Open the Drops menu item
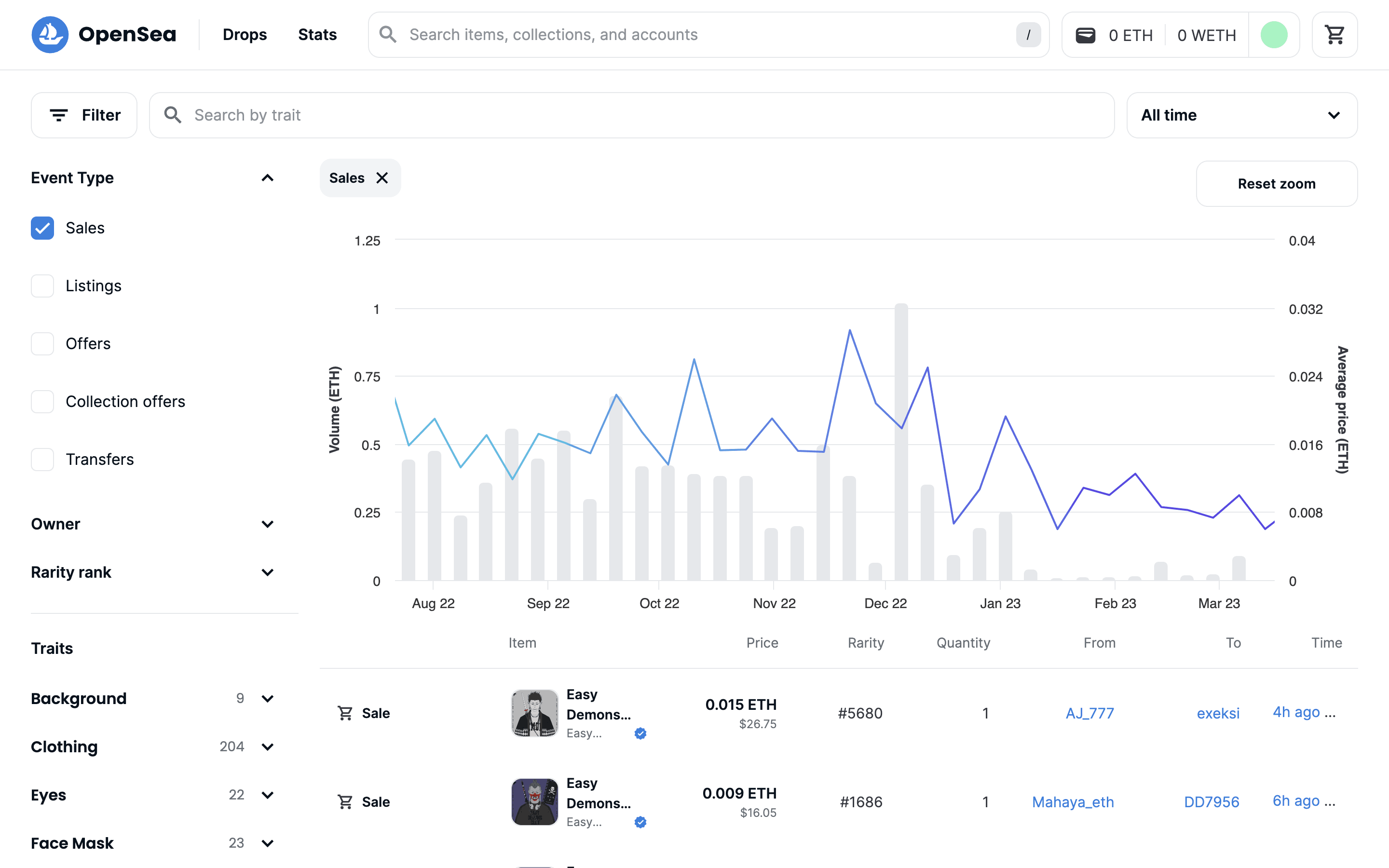The height and width of the screenshot is (868, 1389). (x=245, y=34)
